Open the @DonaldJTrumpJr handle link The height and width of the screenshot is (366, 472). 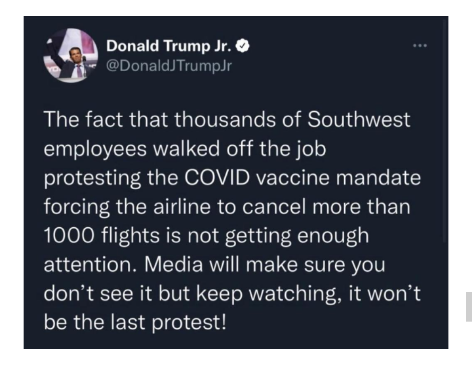coord(169,66)
